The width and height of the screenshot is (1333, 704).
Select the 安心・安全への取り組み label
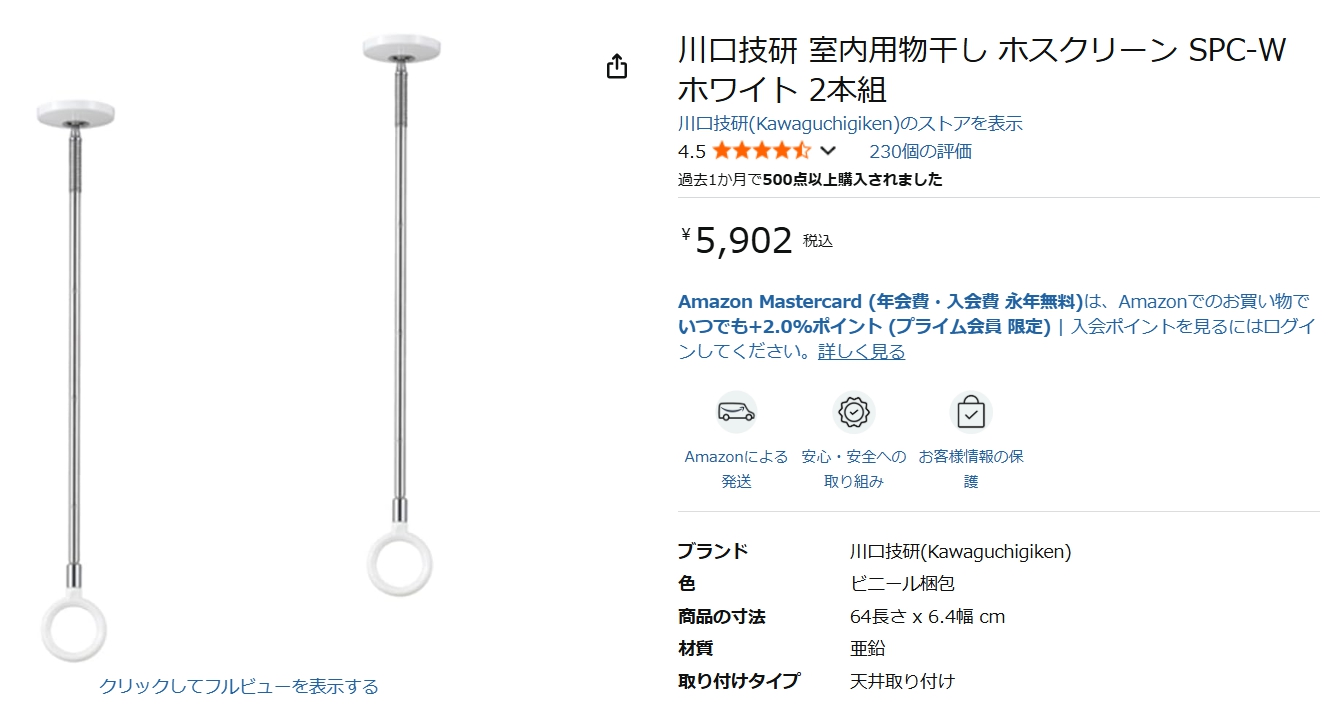[854, 469]
